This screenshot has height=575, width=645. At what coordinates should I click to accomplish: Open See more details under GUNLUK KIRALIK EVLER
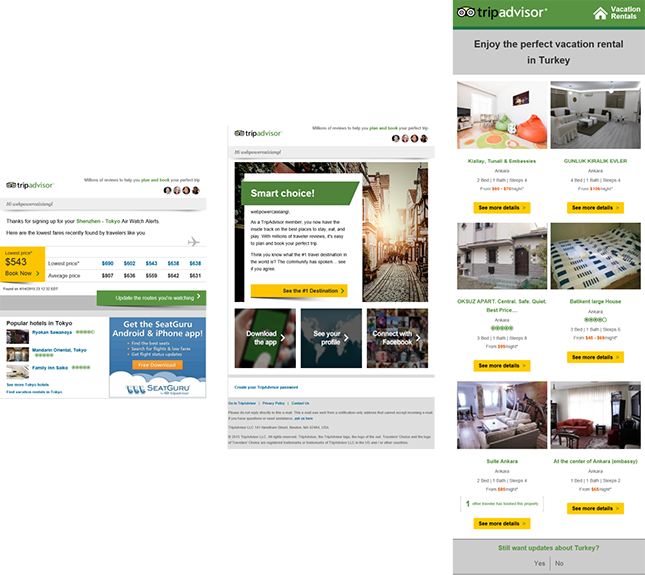595,208
